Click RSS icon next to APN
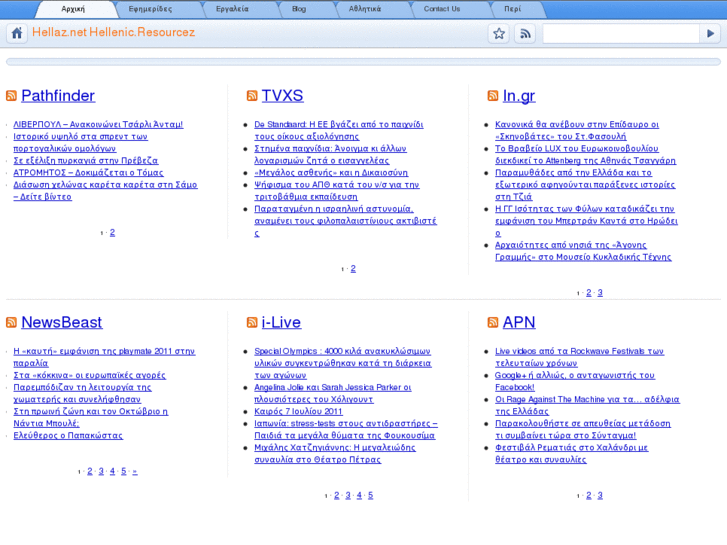The height and width of the screenshot is (545, 727). click(x=493, y=322)
